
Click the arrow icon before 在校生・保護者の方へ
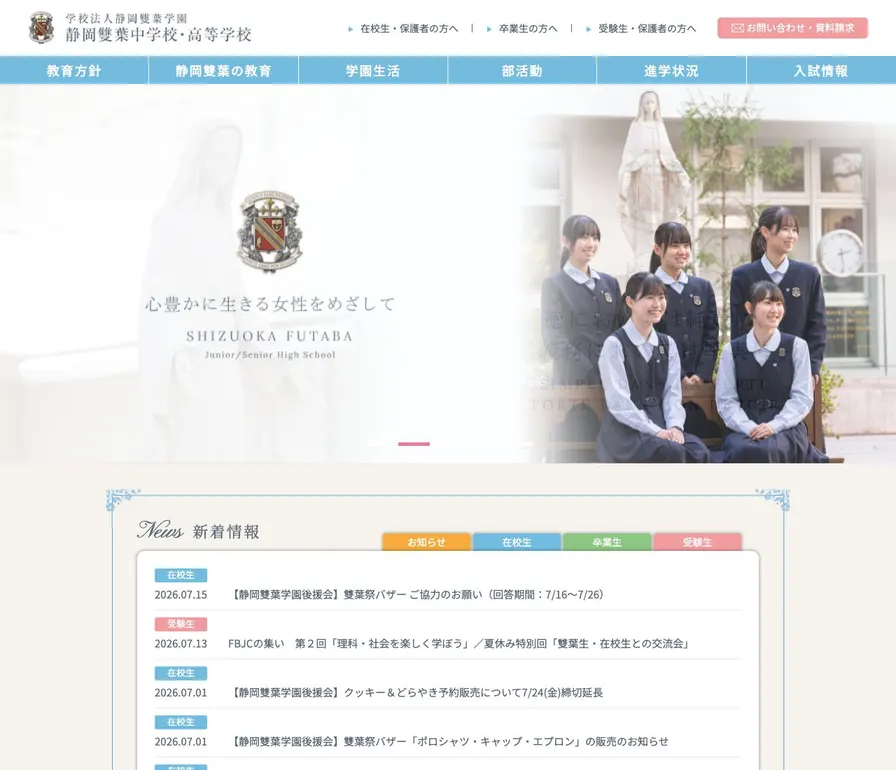[350, 29]
